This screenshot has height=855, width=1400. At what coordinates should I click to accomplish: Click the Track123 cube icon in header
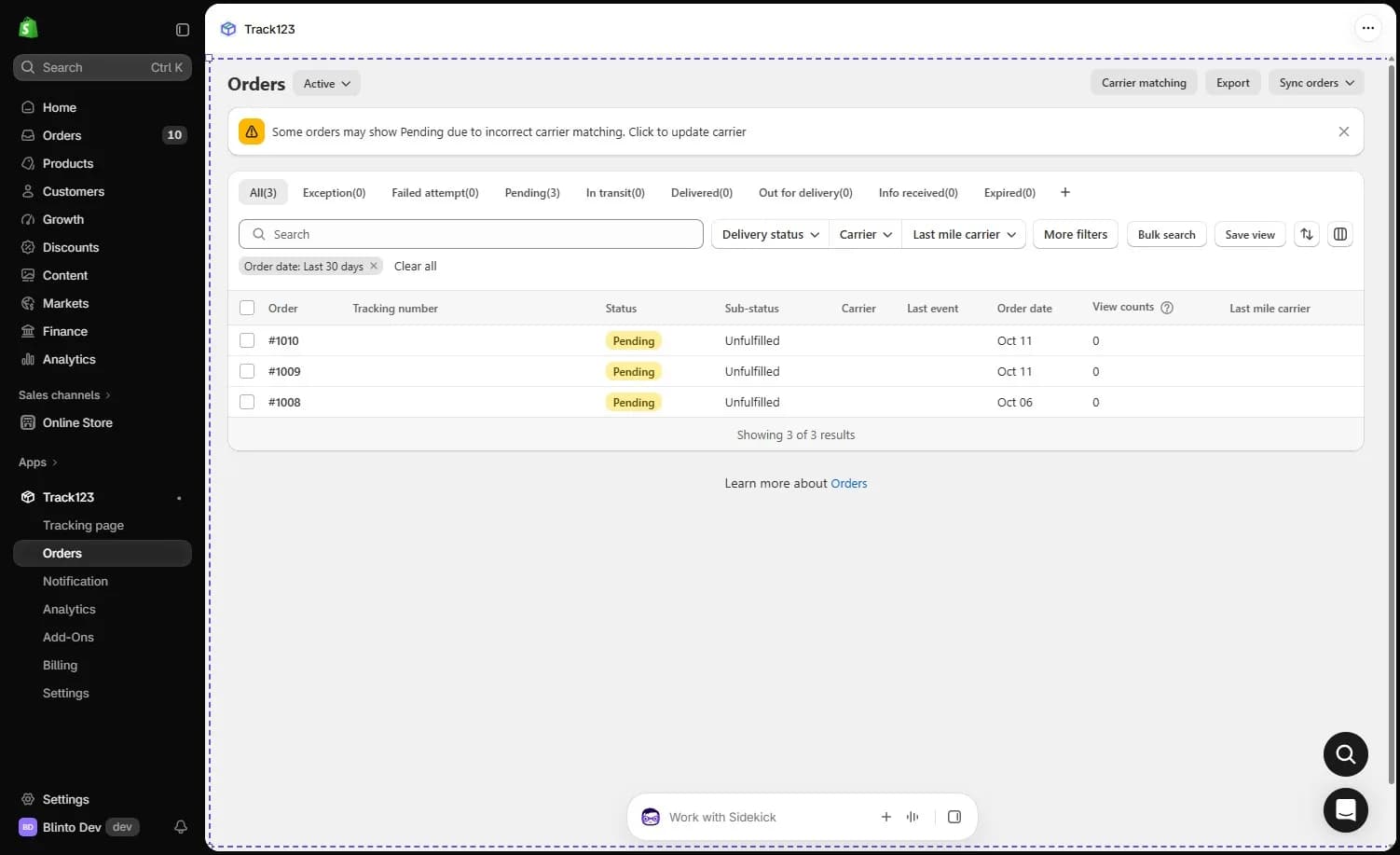(228, 29)
